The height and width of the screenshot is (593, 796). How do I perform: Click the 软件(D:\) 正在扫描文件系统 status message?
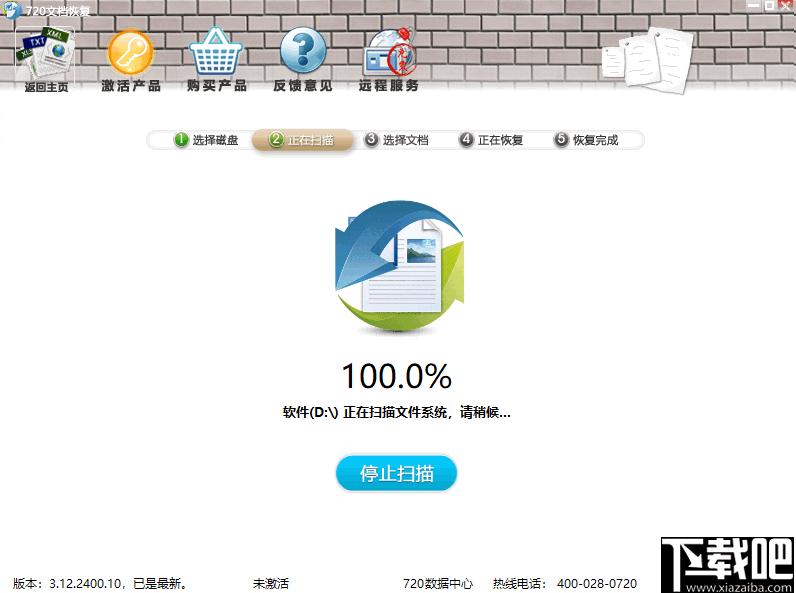396,412
